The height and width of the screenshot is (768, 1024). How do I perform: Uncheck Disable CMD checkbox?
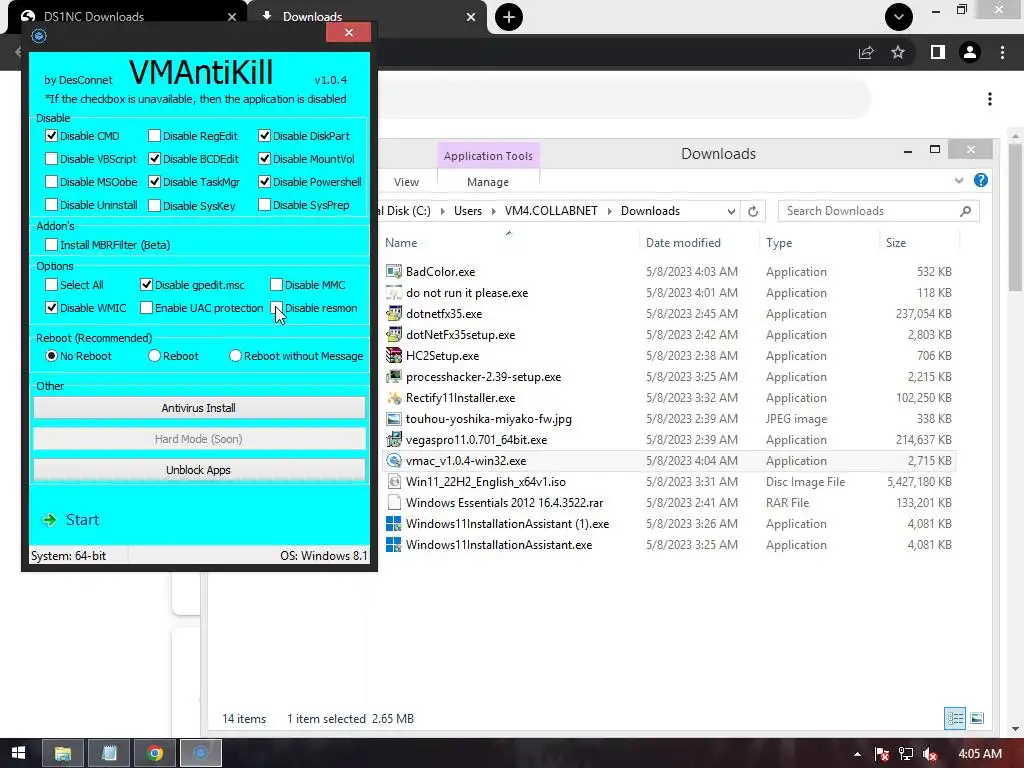coord(52,136)
